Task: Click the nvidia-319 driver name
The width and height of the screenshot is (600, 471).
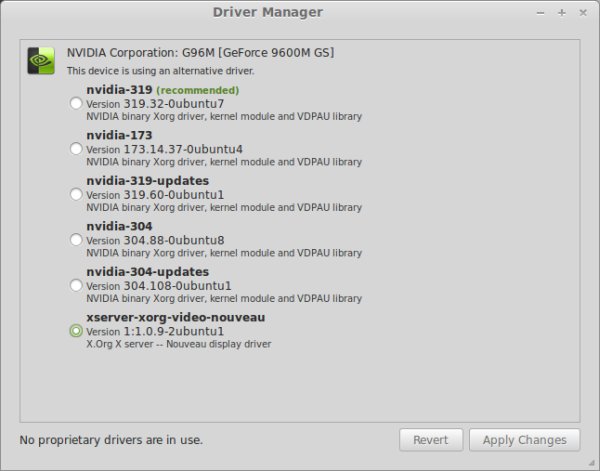Action: click(119, 90)
